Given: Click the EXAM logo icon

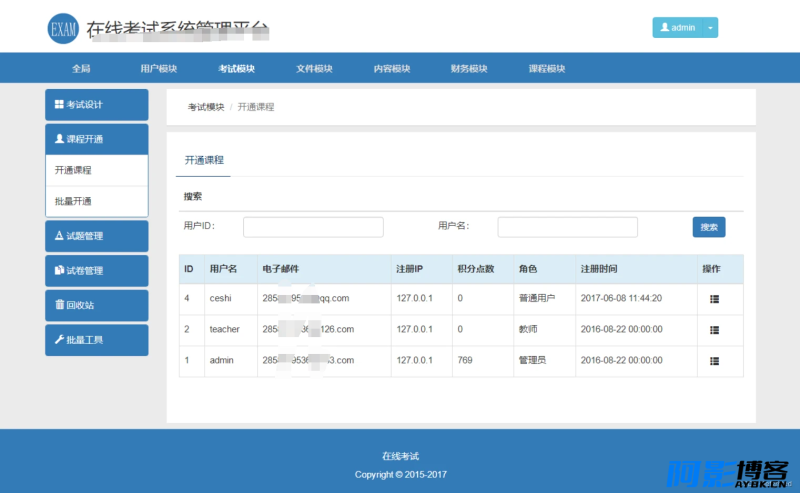Looking at the screenshot, I should pos(63,29).
